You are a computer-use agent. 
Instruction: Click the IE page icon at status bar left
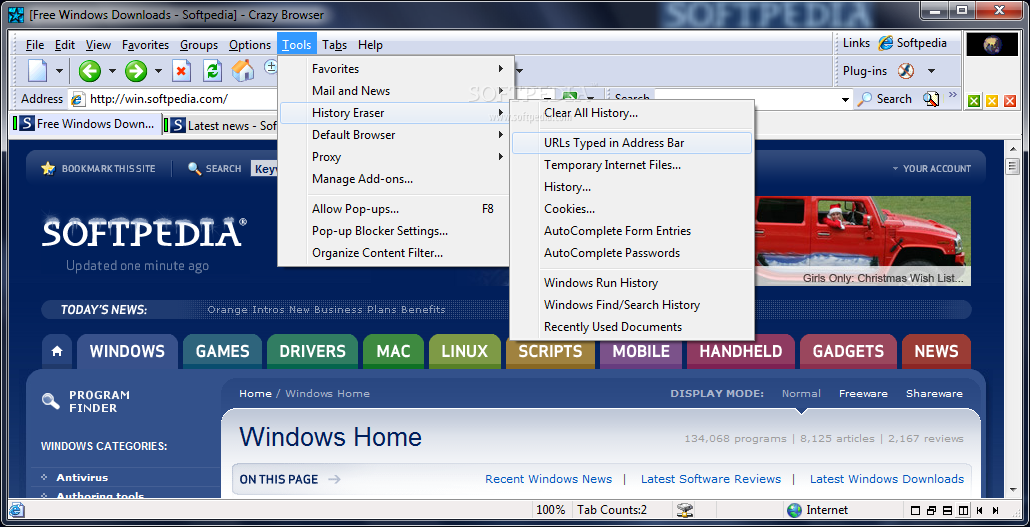click(x=16, y=510)
